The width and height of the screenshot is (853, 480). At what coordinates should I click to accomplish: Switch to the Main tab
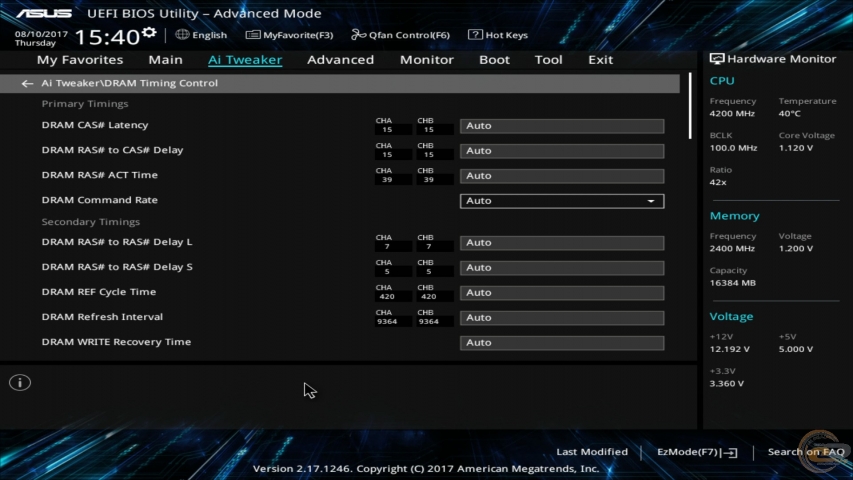coord(165,60)
